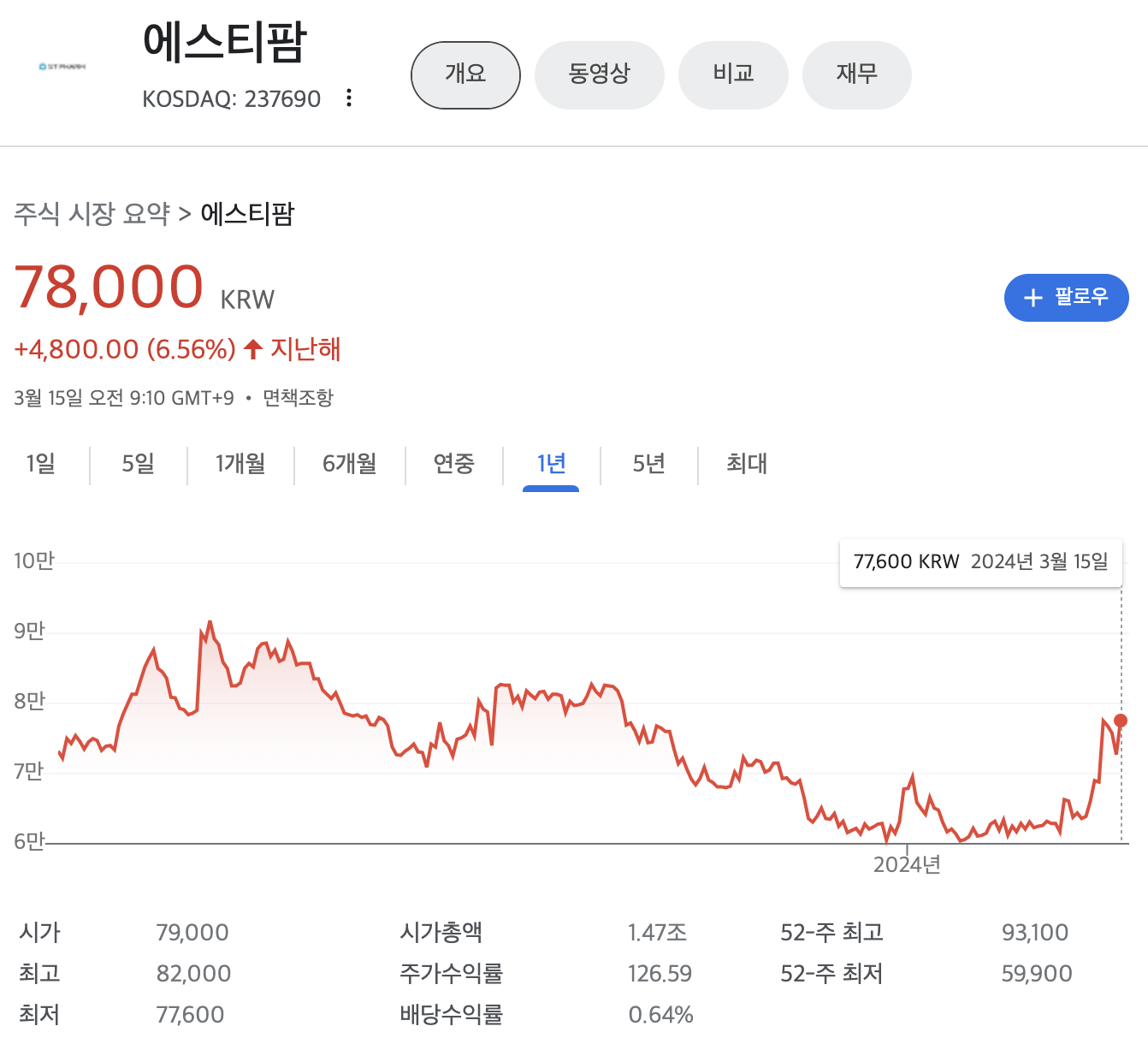The width and height of the screenshot is (1148, 1044).
Task: Click the 최저 value 77,600
Action: coord(190,1015)
